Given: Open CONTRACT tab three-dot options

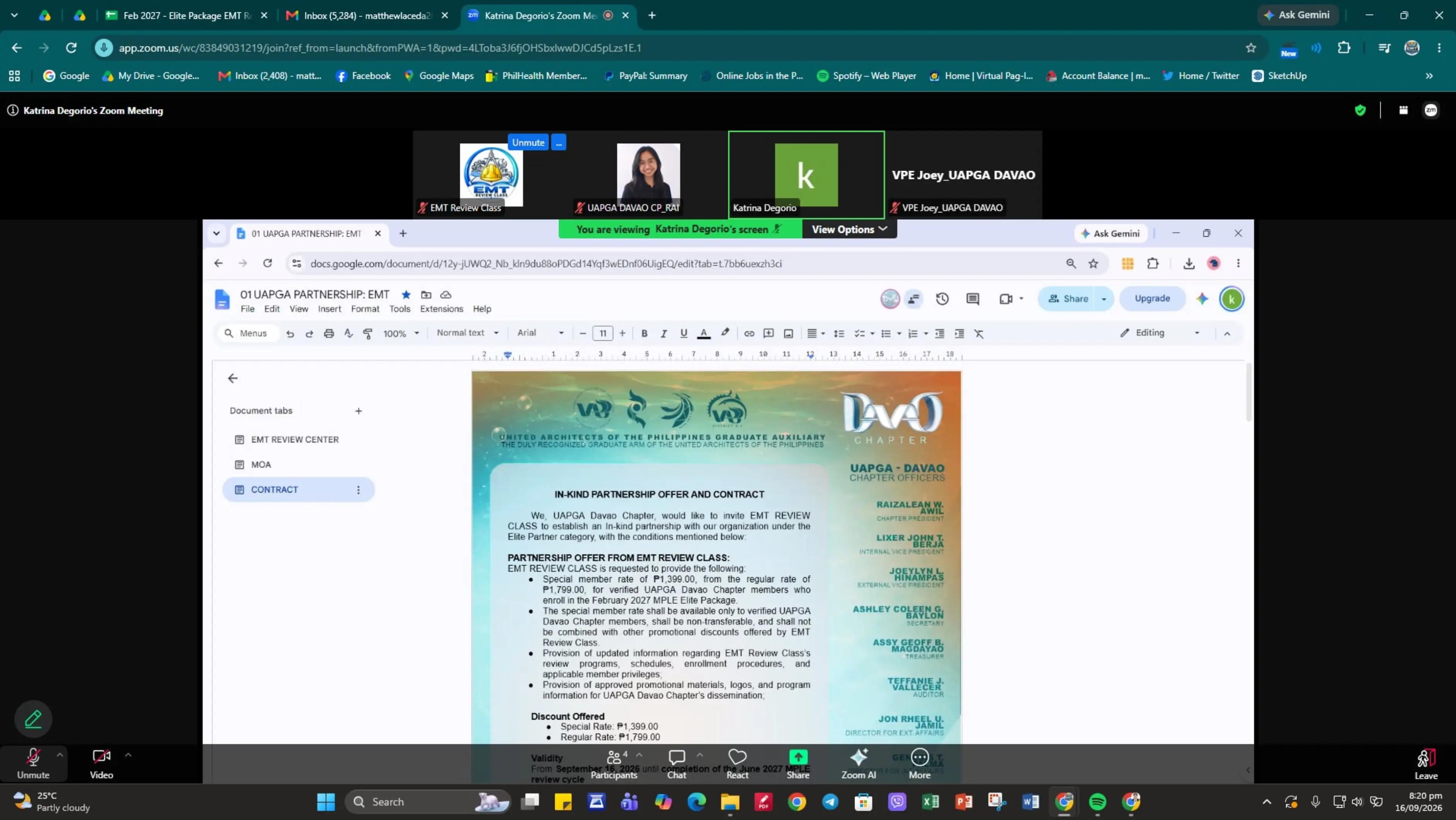Looking at the screenshot, I should (x=358, y=490).
